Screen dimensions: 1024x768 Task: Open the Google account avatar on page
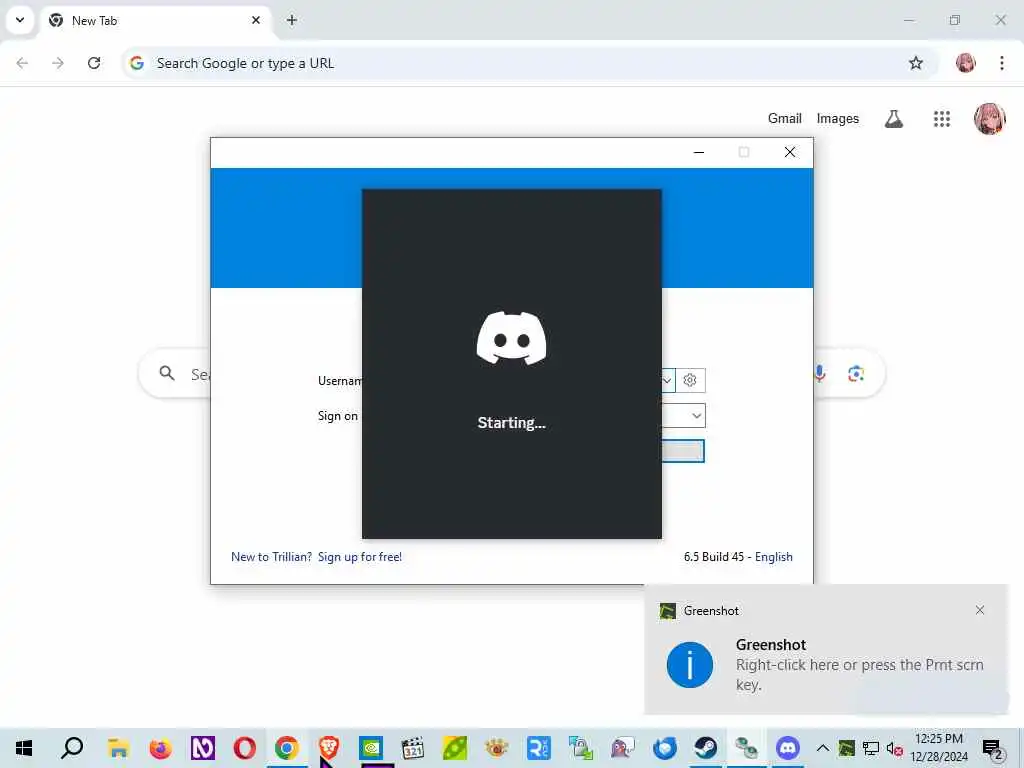[x=989, y=119]
